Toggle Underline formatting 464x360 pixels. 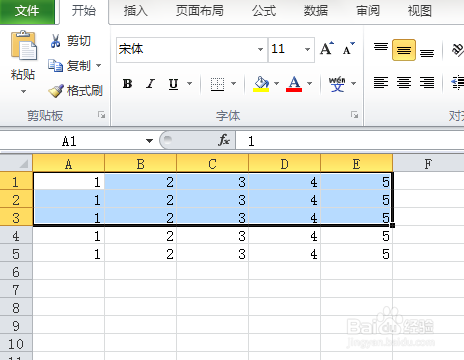[173, 84]
